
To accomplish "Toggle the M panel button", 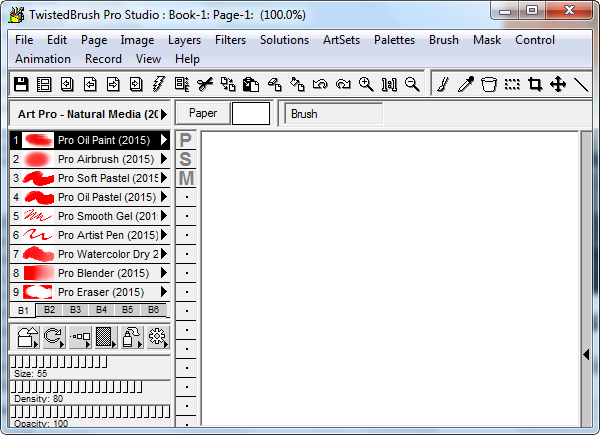I will (x=186, y=178).
